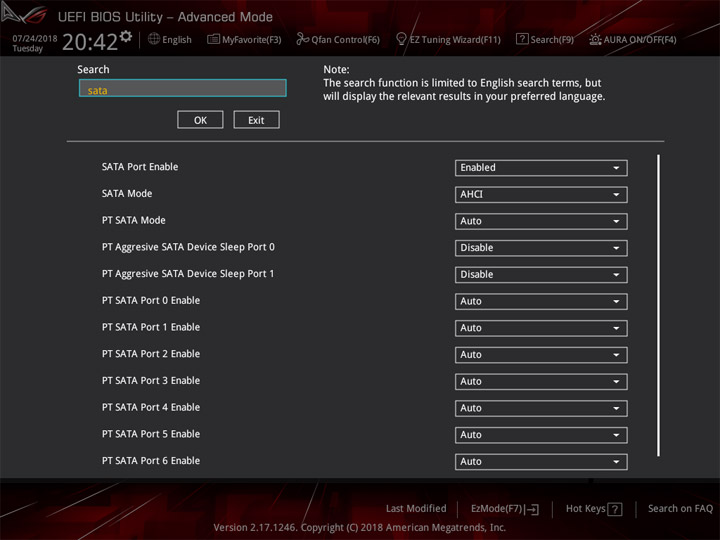Viewport: 720px width, 540px height.
Task: Open the PT SATA Mode dropdown
Action: (541, 221)
